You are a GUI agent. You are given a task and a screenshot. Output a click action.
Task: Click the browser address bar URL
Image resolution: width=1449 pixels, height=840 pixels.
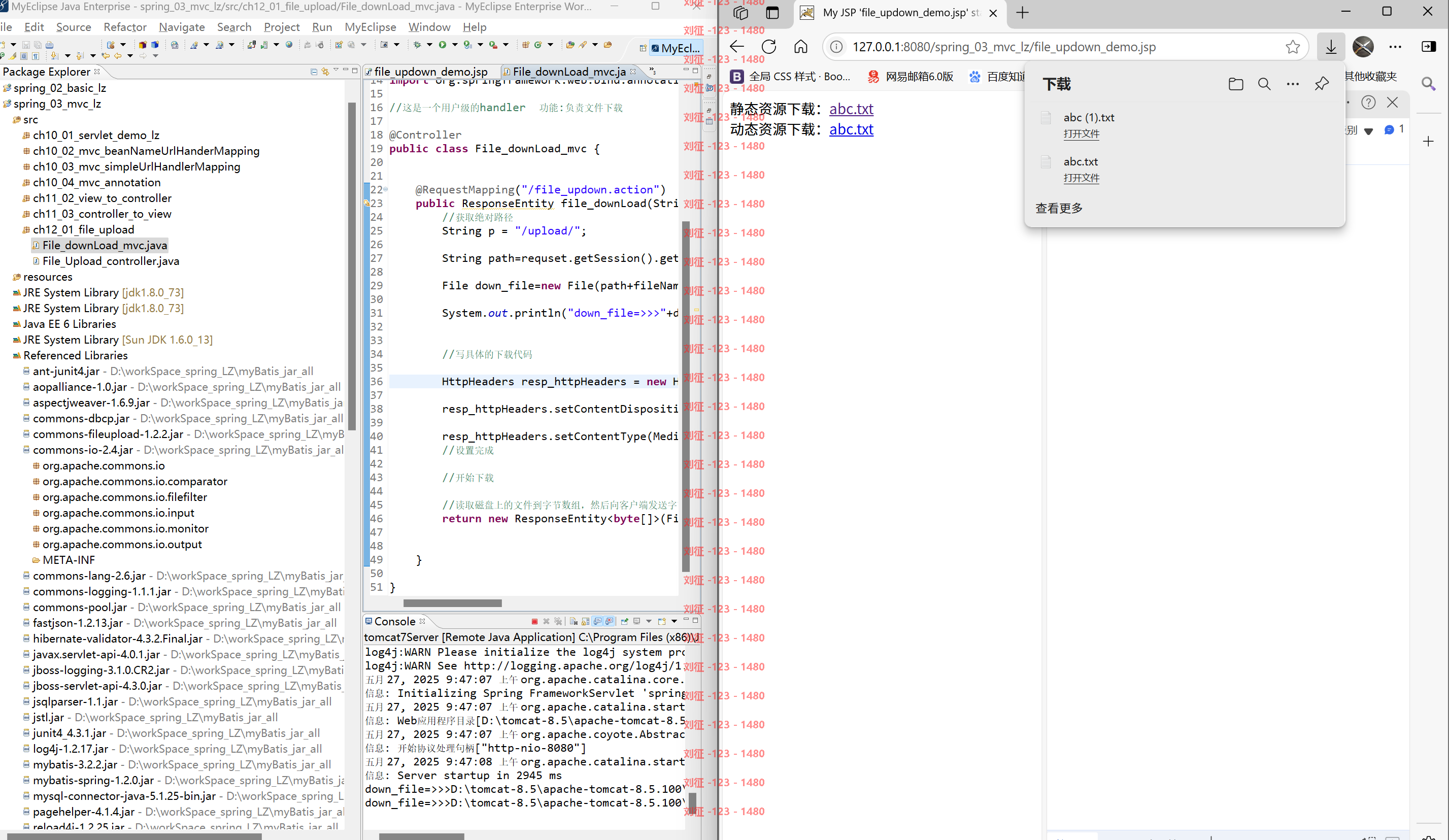pos(1004,47)
